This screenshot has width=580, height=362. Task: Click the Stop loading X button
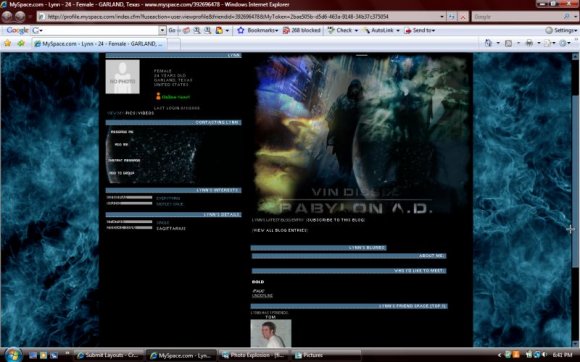point(463,17)
